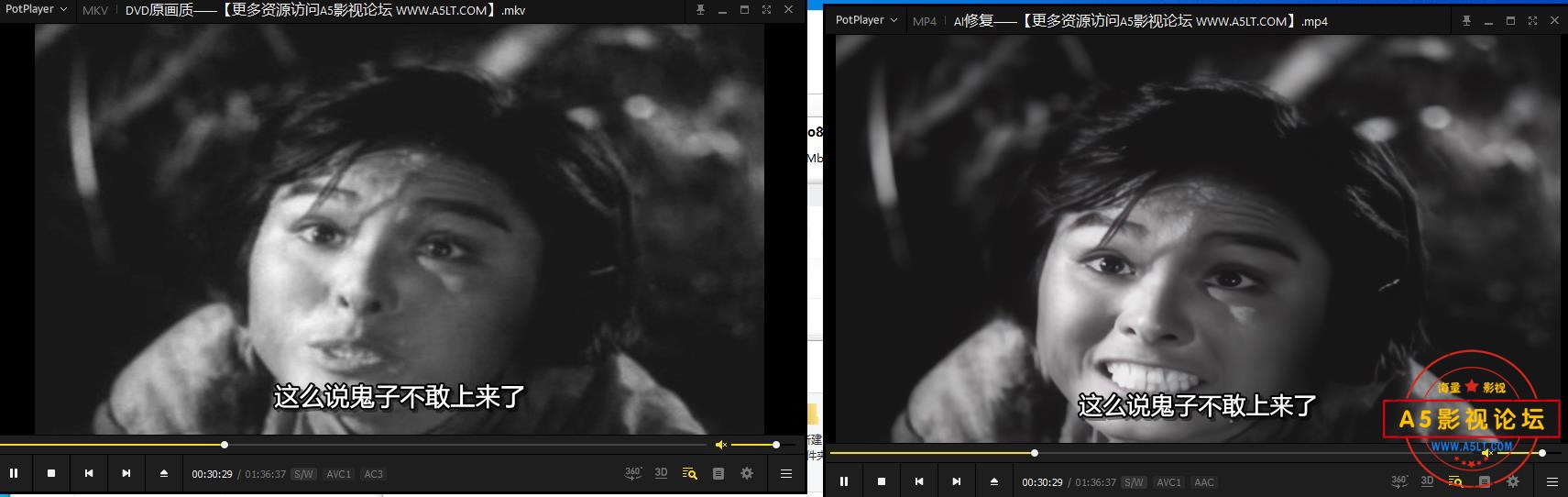This screenshot has width=1568, height=497.
Task: Click volume slider handle in MP4 player
Action: [x=1542, y=453]
